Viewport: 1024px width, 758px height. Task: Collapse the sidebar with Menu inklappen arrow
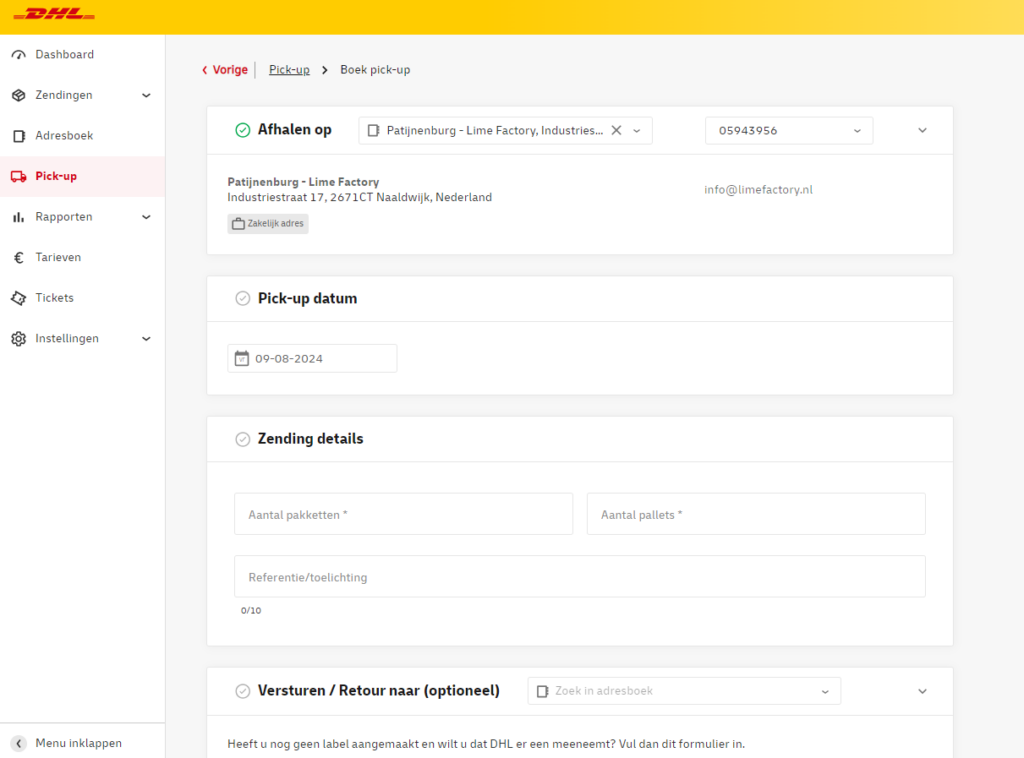coord(18,743)
